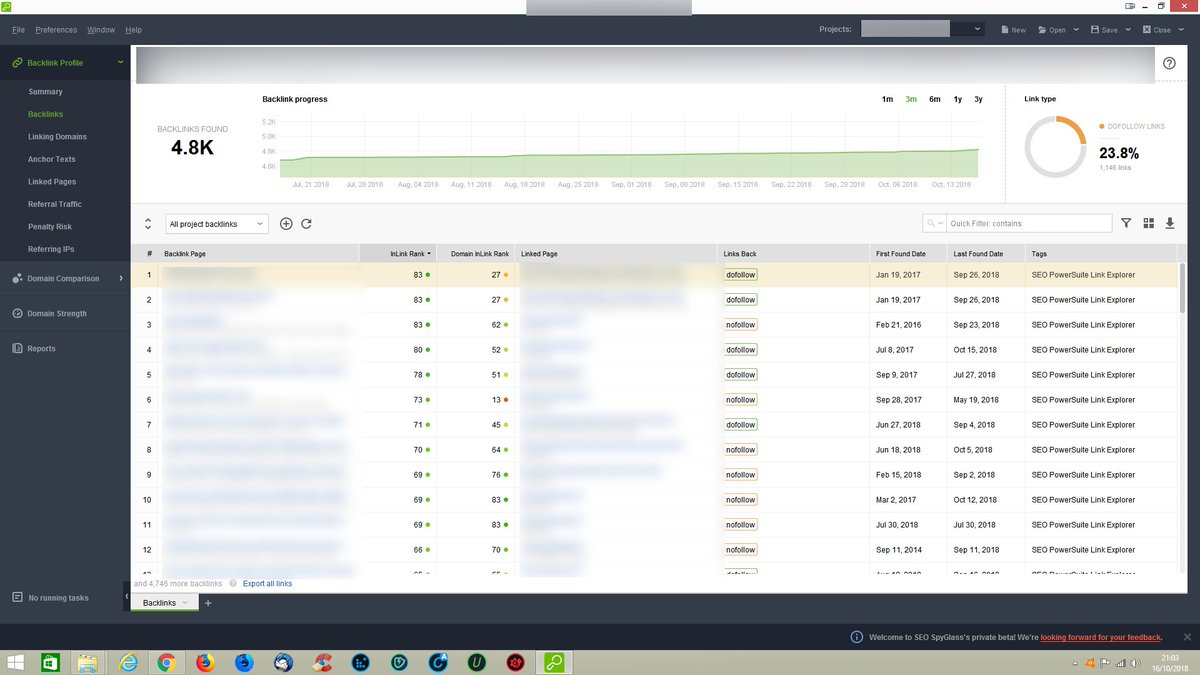This screenshot has height=675, width=1200.
Task: Dismiss the private beta welcome notification
Action: point(1186,637)
